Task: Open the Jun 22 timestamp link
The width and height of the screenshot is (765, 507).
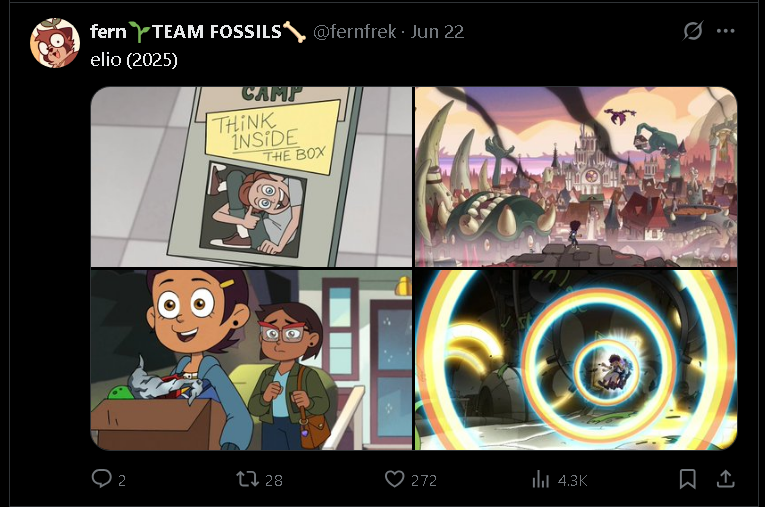Action: coord(437,32)
